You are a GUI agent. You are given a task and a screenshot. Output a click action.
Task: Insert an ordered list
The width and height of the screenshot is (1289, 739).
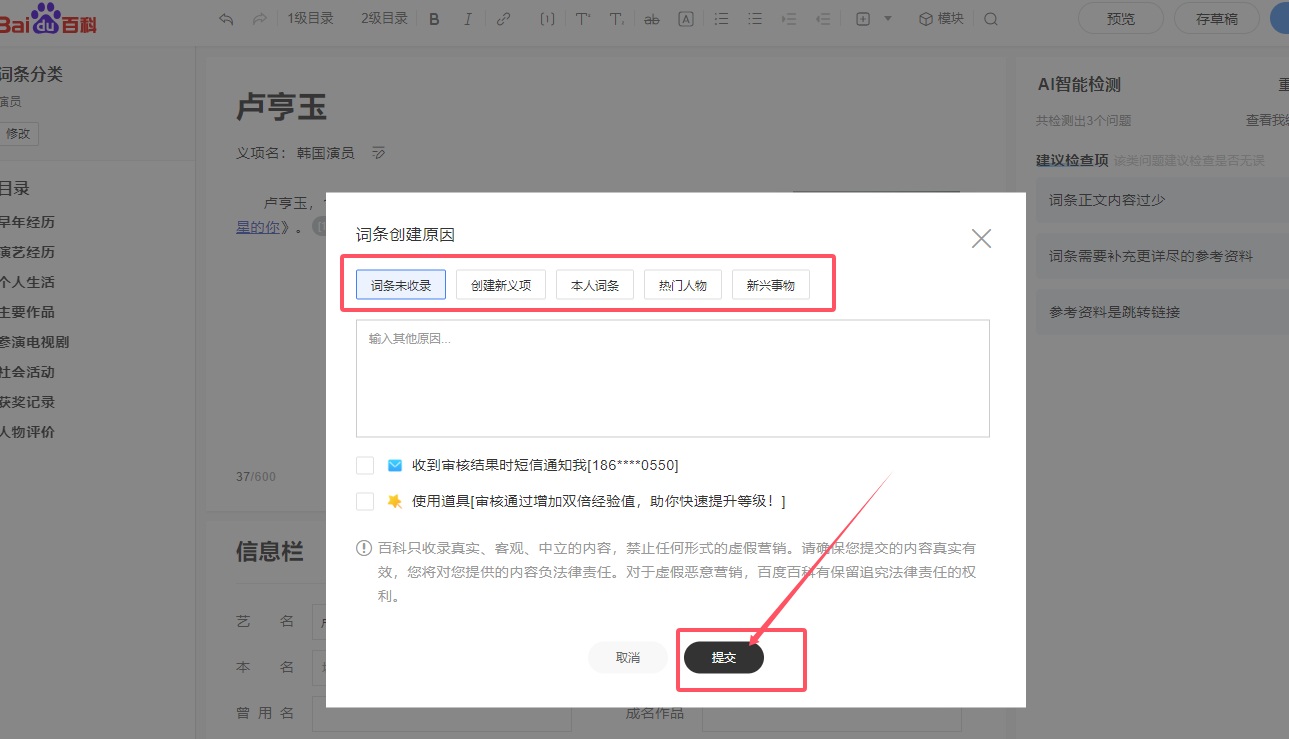tap(722, 19)
